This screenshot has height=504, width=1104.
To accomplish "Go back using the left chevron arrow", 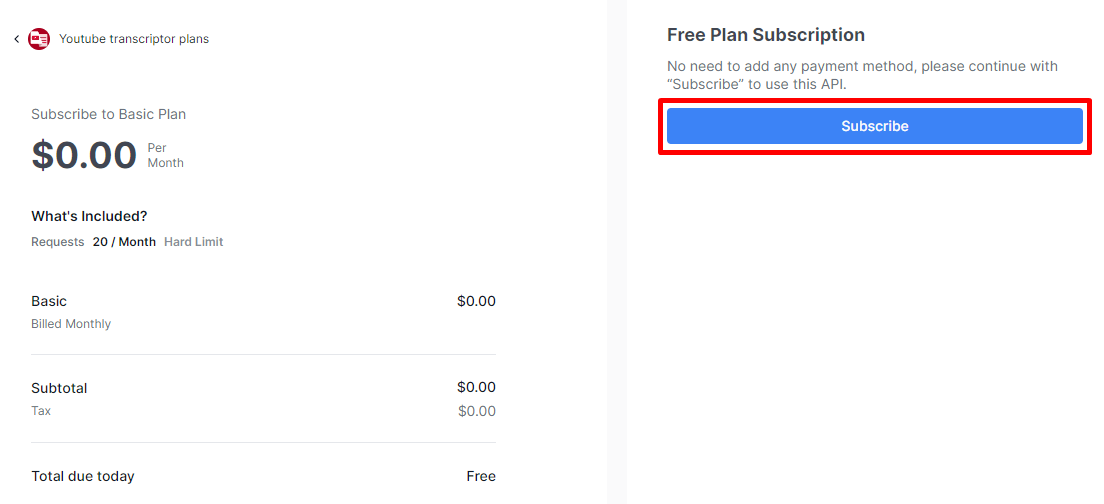I will pos(16,39).
